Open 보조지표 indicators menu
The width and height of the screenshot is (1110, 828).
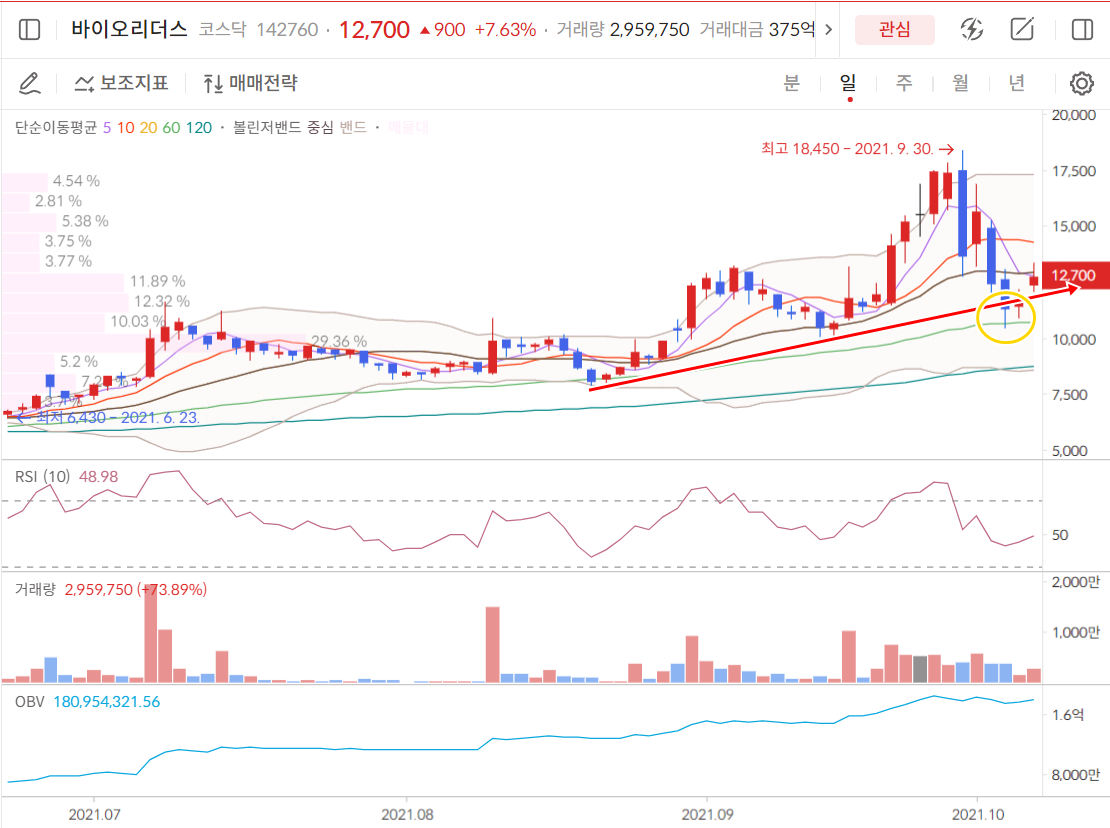pos(122,83)
